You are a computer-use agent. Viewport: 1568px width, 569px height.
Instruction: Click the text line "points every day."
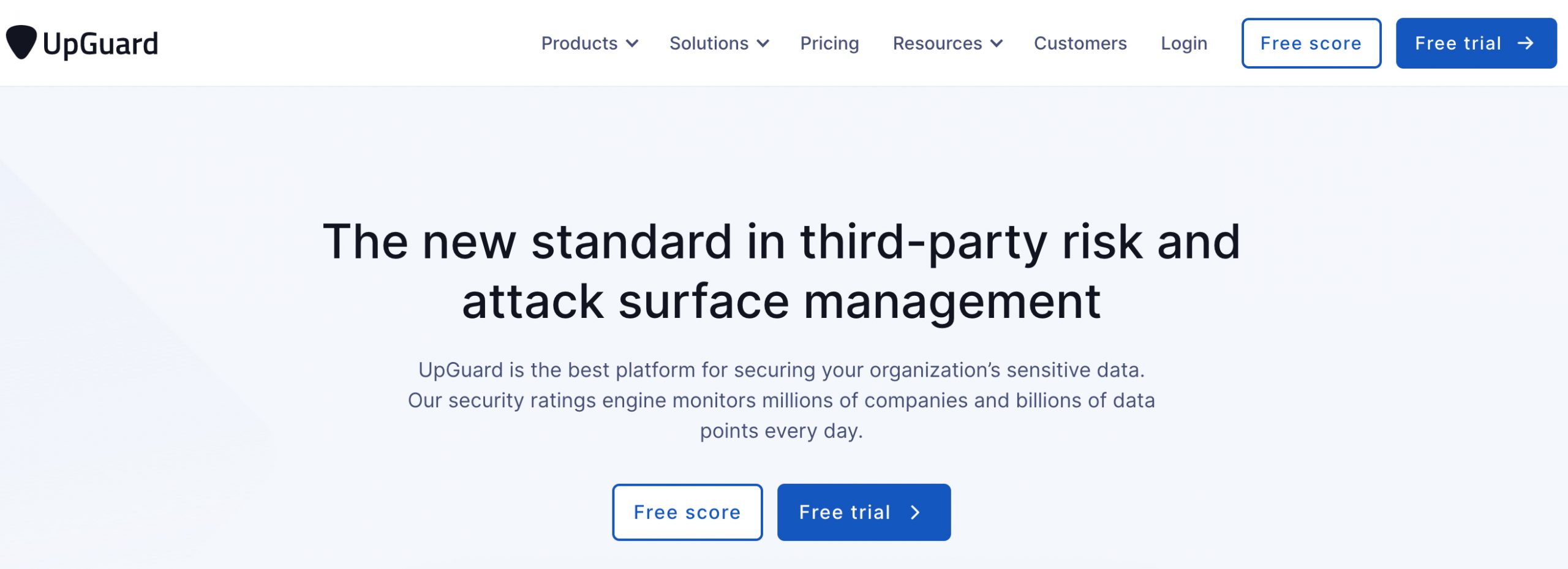[x=782, y=431]
